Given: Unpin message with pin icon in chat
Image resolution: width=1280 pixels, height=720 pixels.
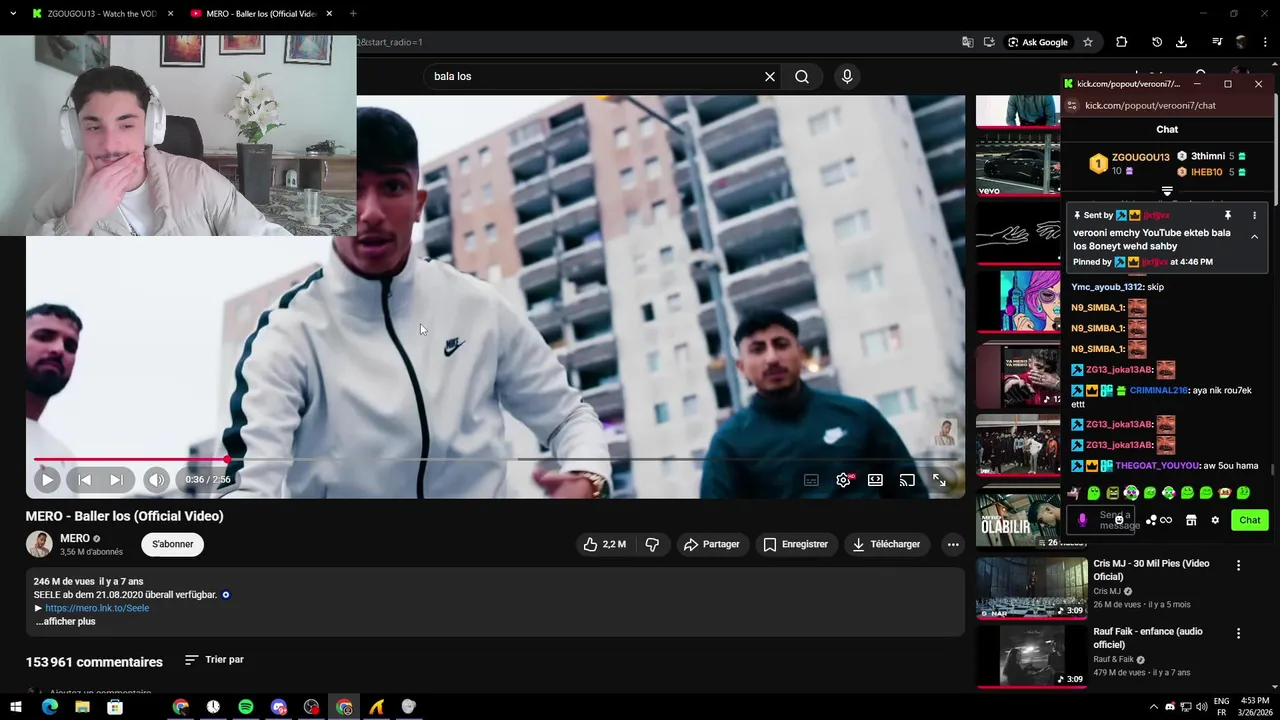Looking at the screenshot, I should point(1228,215).
